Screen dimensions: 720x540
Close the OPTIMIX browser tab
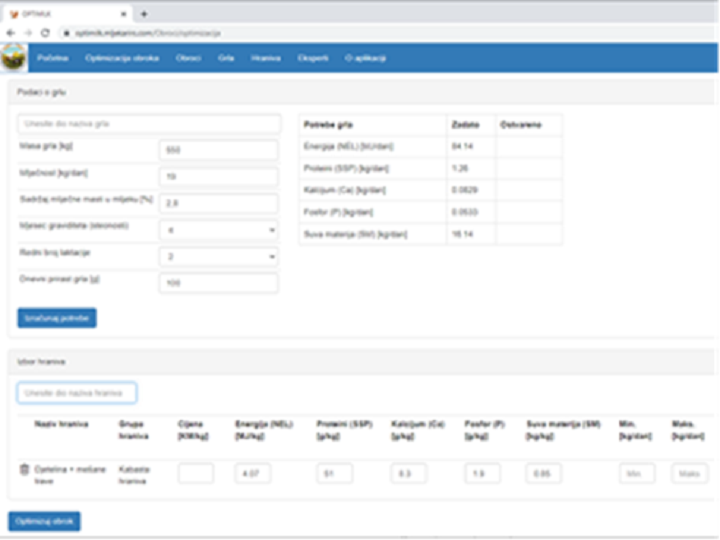pyautogui.click(x=124, y=14)
